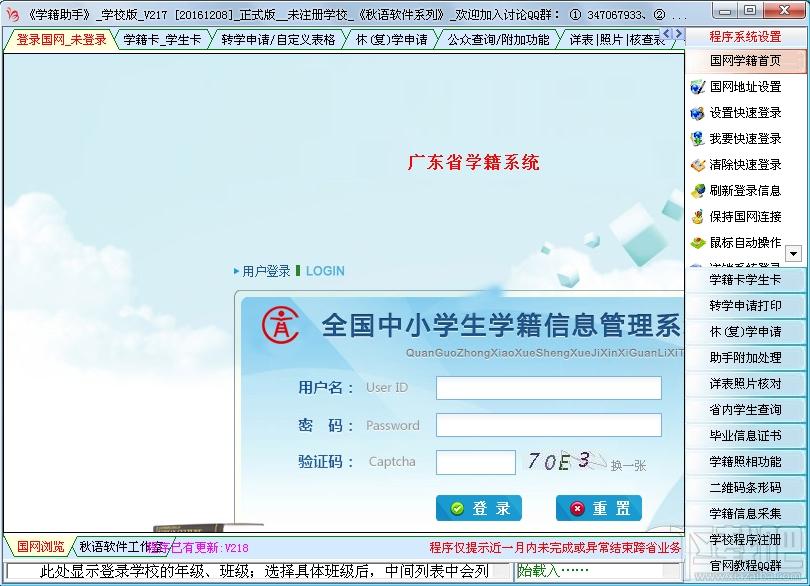Click the 设置快速登录 icon
Screen dimensions: 810x586
tap(697, 113)
